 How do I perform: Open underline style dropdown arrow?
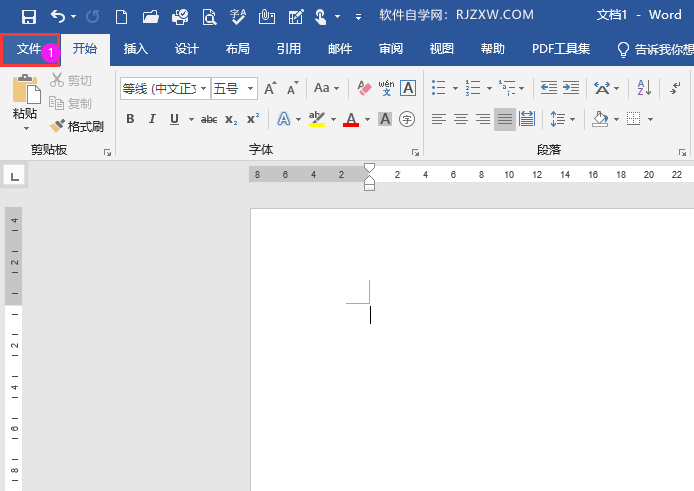coord(191,119)
